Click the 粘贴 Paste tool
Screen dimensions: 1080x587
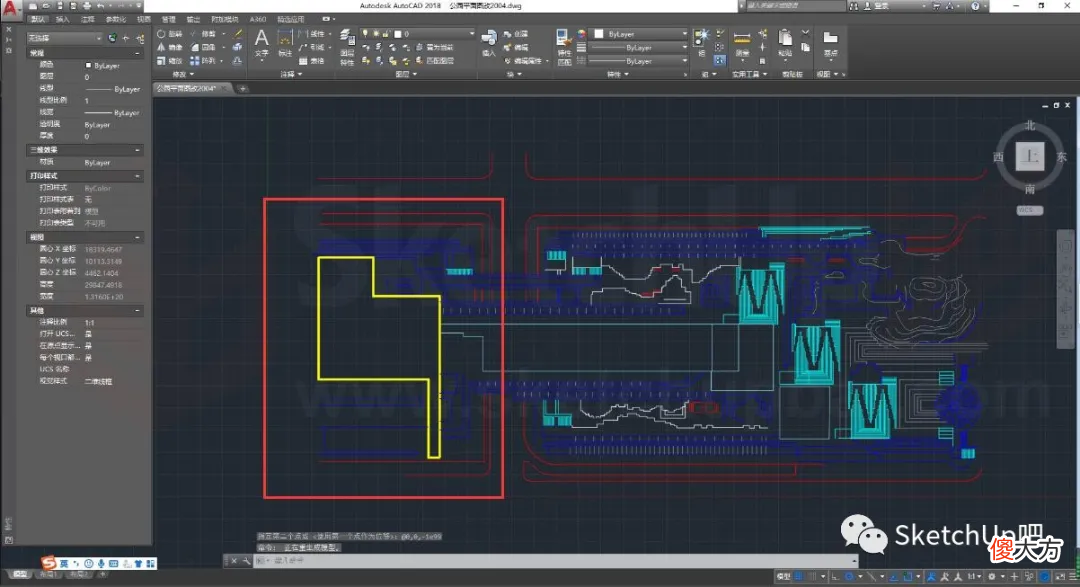(785, 43)
